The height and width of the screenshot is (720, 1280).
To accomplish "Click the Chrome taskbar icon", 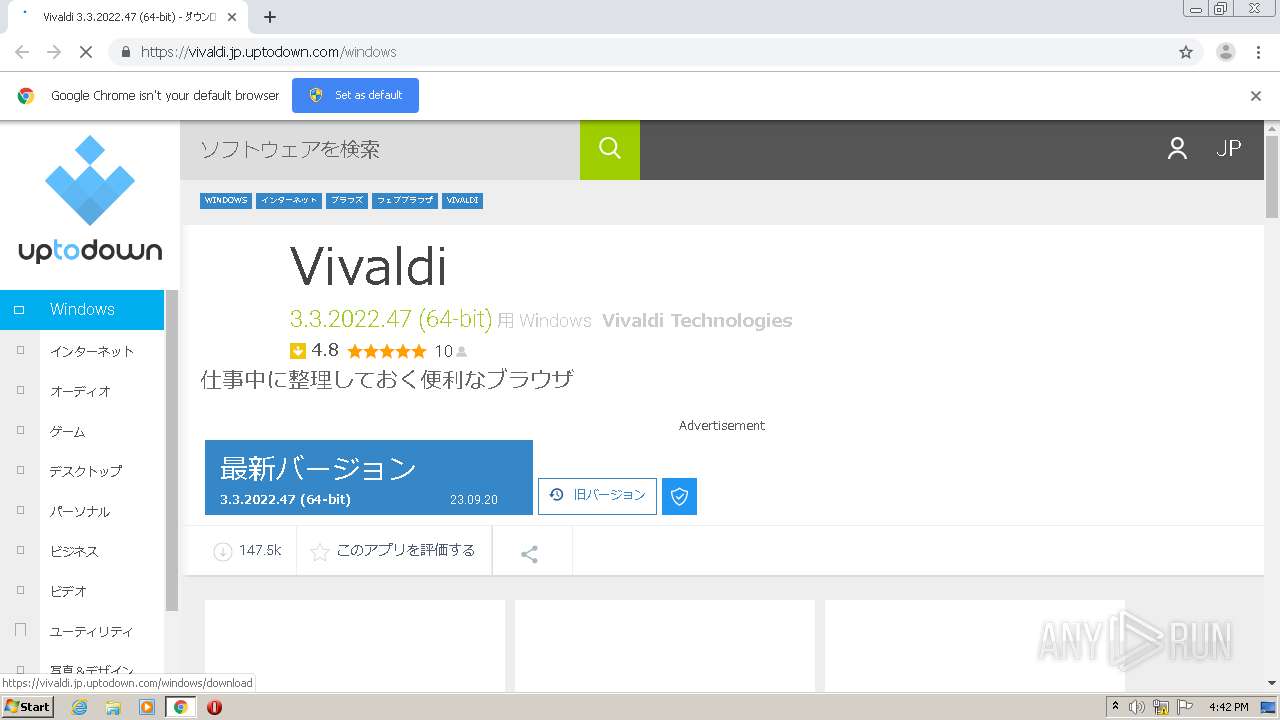I will click(181, 707).
